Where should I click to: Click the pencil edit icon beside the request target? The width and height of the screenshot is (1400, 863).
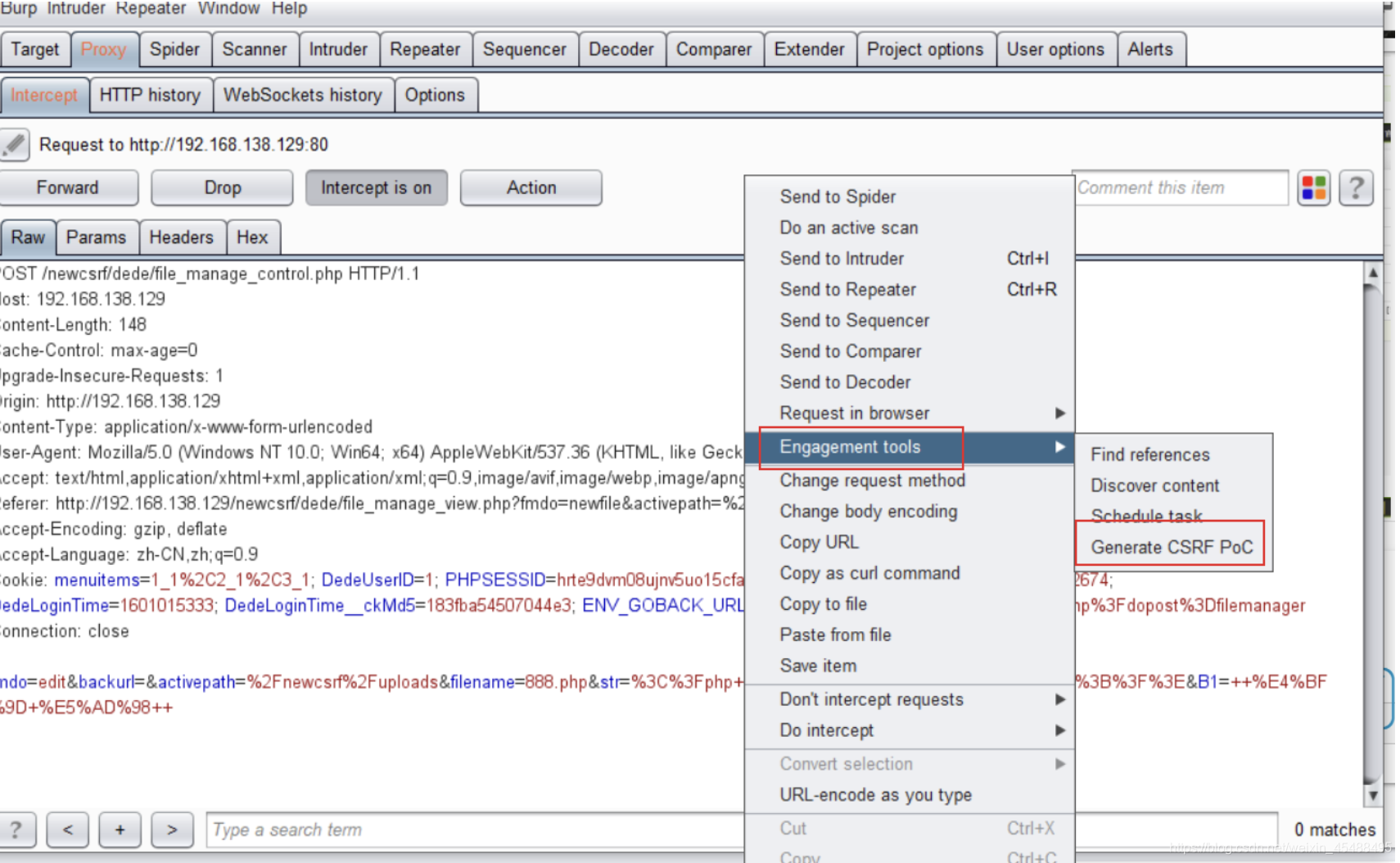(14, 145)
